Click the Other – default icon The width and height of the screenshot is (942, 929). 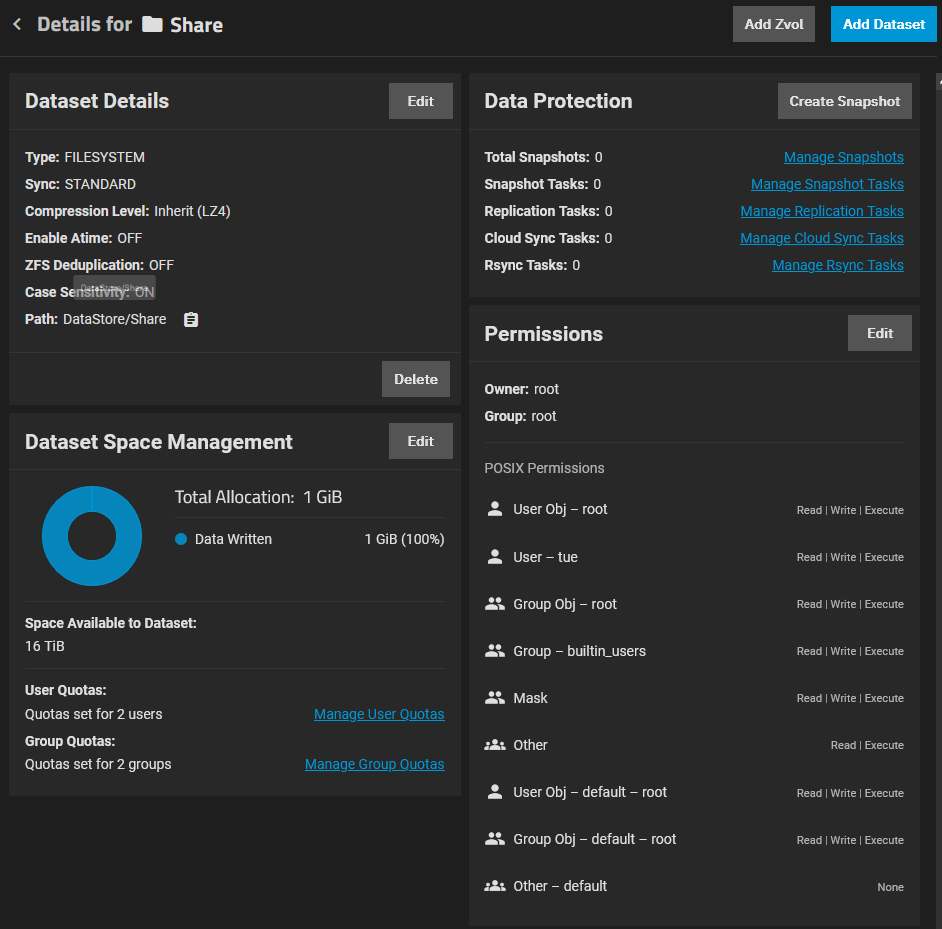click(495, 886)
